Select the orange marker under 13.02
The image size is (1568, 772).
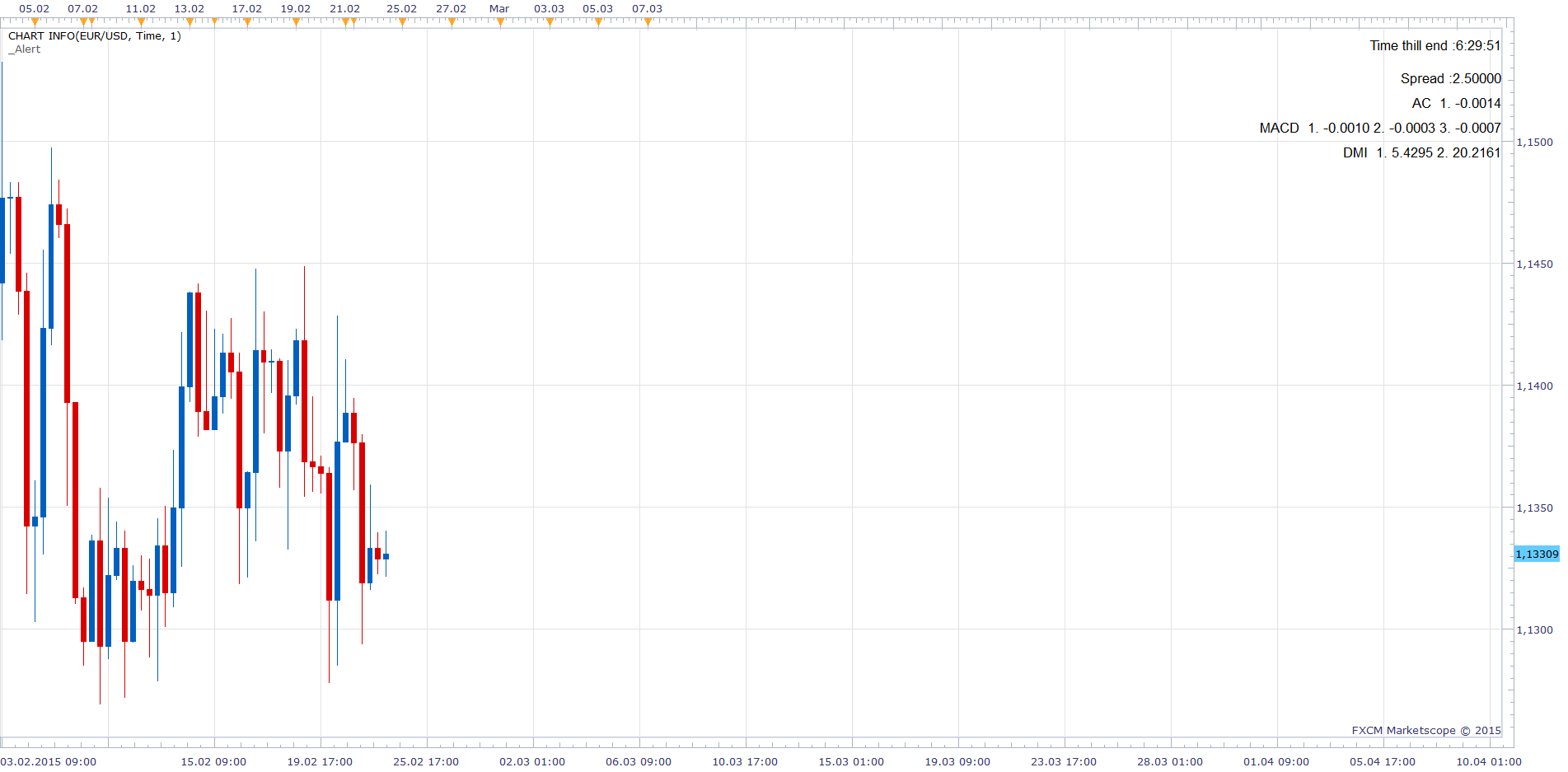point(190,22)
